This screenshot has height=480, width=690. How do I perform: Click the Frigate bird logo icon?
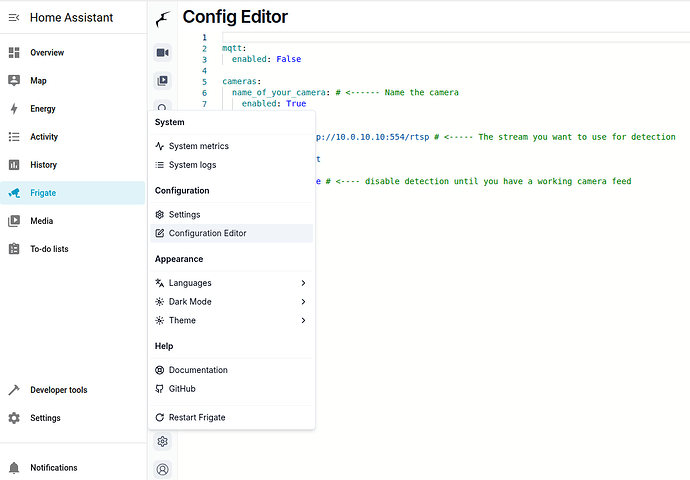pos(163,18)
